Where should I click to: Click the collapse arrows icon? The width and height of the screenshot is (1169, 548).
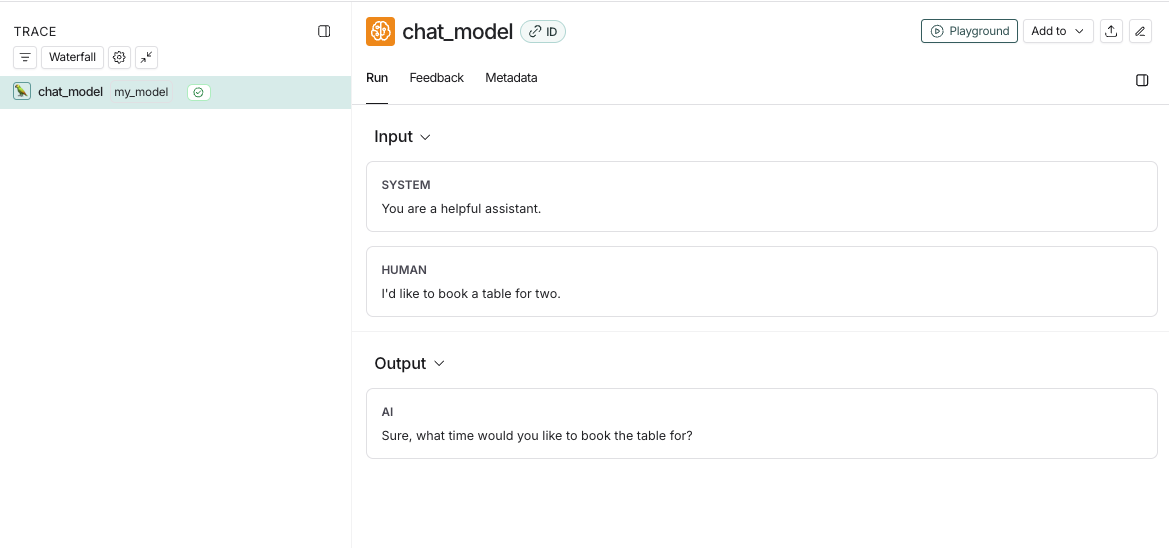pos(146,57)
